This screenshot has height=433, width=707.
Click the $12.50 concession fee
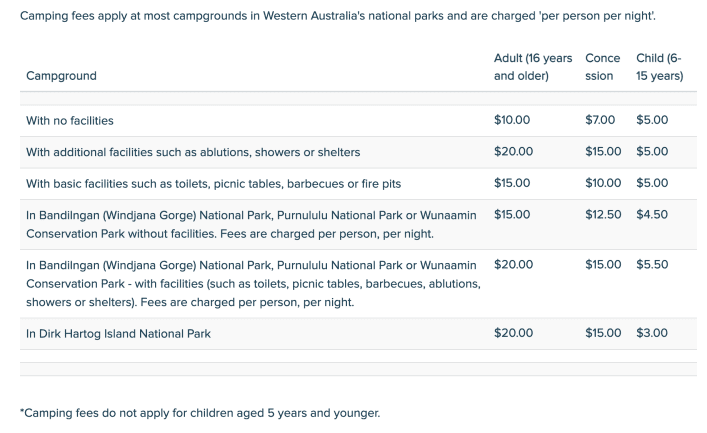[x=603, y=214]
